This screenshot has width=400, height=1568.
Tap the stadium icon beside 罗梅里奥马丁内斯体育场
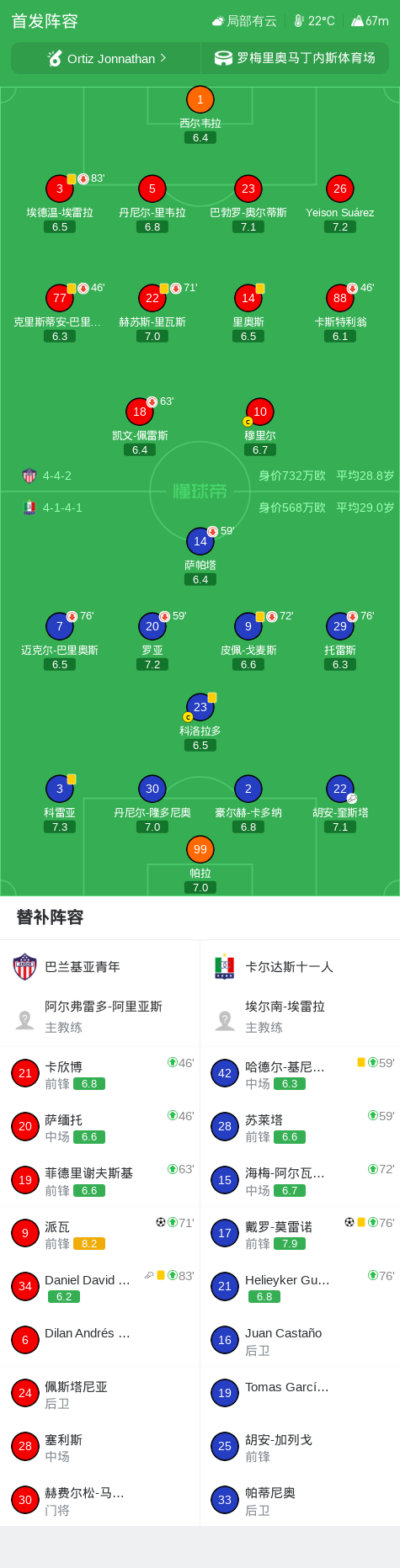pos(223,58)
